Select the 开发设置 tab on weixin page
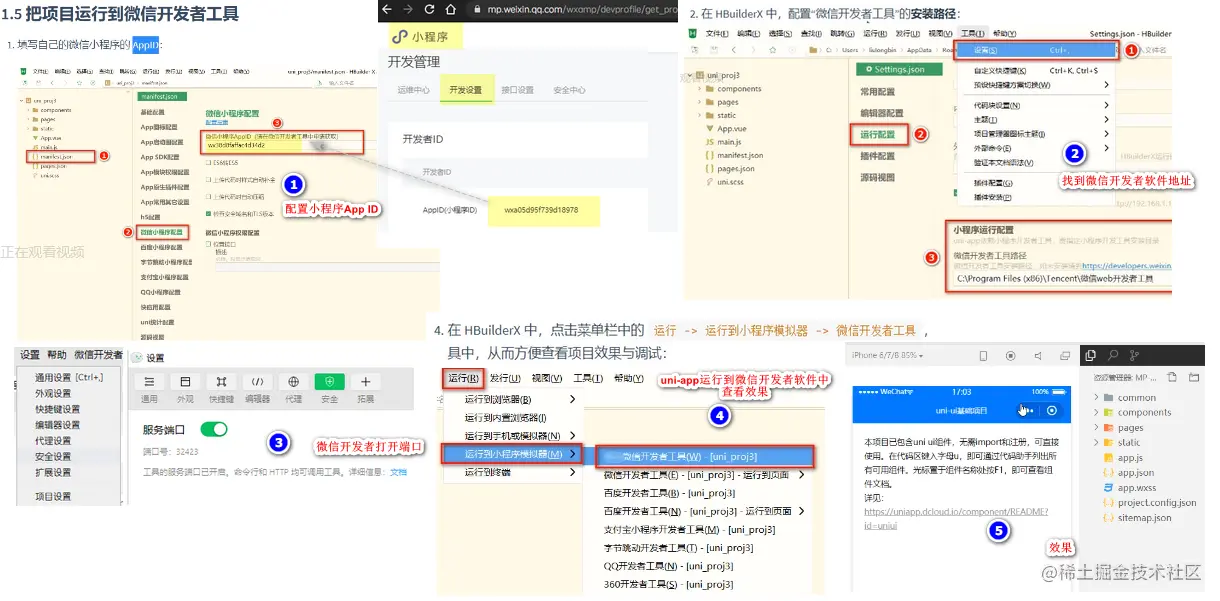1220x601 pixels. [x=466, y=90]
